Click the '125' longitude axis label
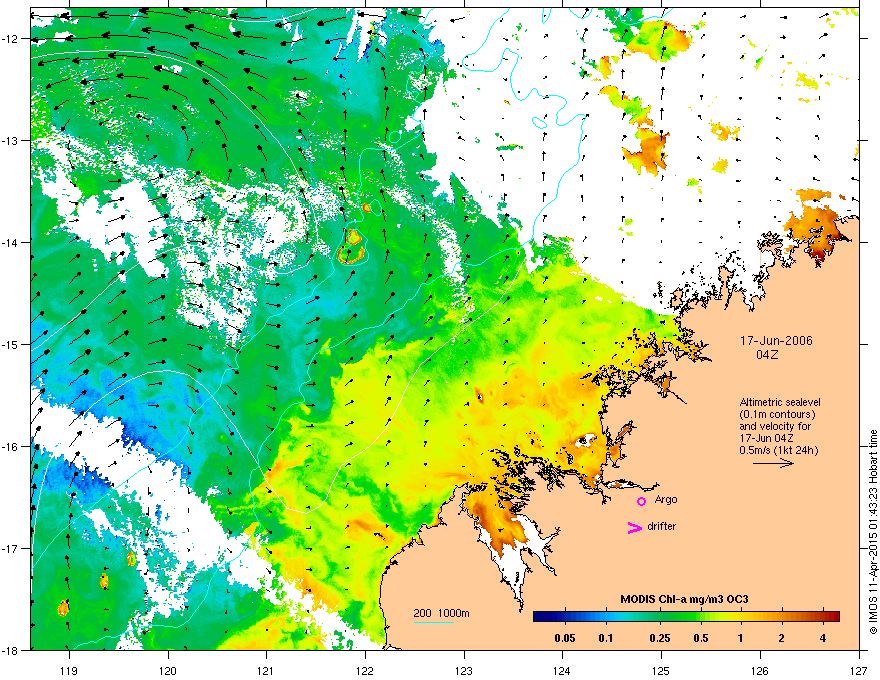 [661, 670]
